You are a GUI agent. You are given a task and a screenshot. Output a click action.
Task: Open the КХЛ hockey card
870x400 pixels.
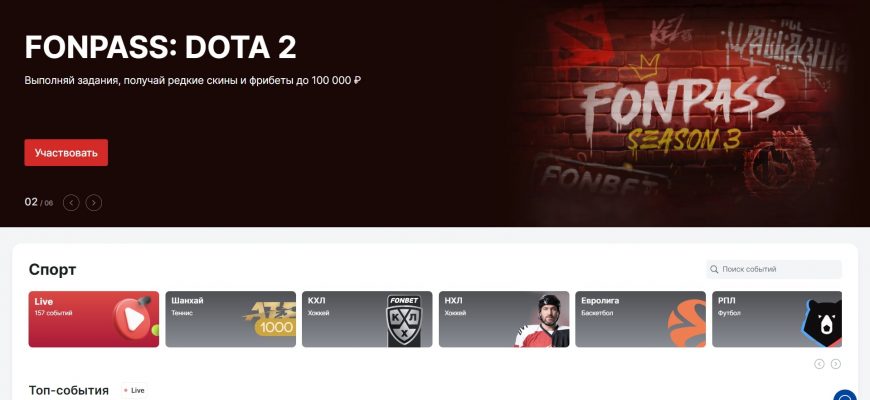click(x=367, y=319)
